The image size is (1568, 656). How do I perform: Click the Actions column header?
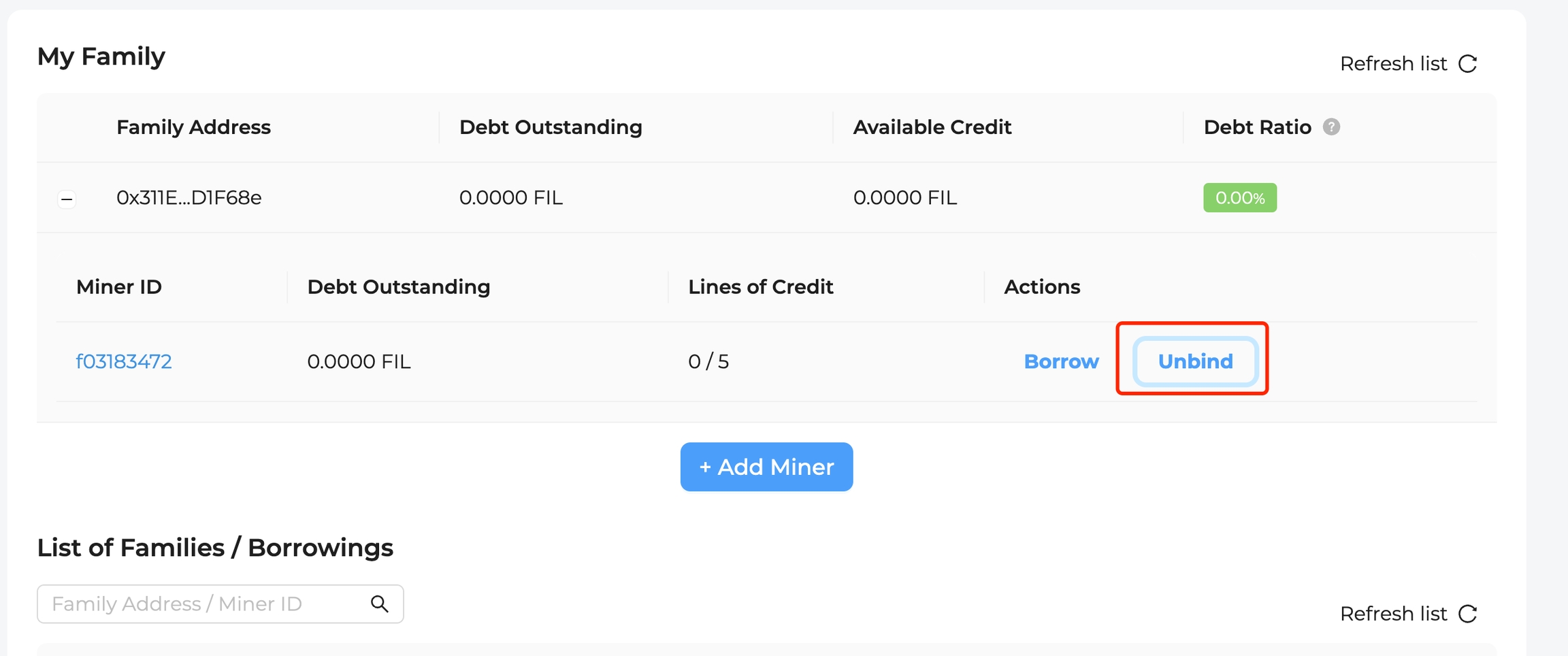[1042, 287]
